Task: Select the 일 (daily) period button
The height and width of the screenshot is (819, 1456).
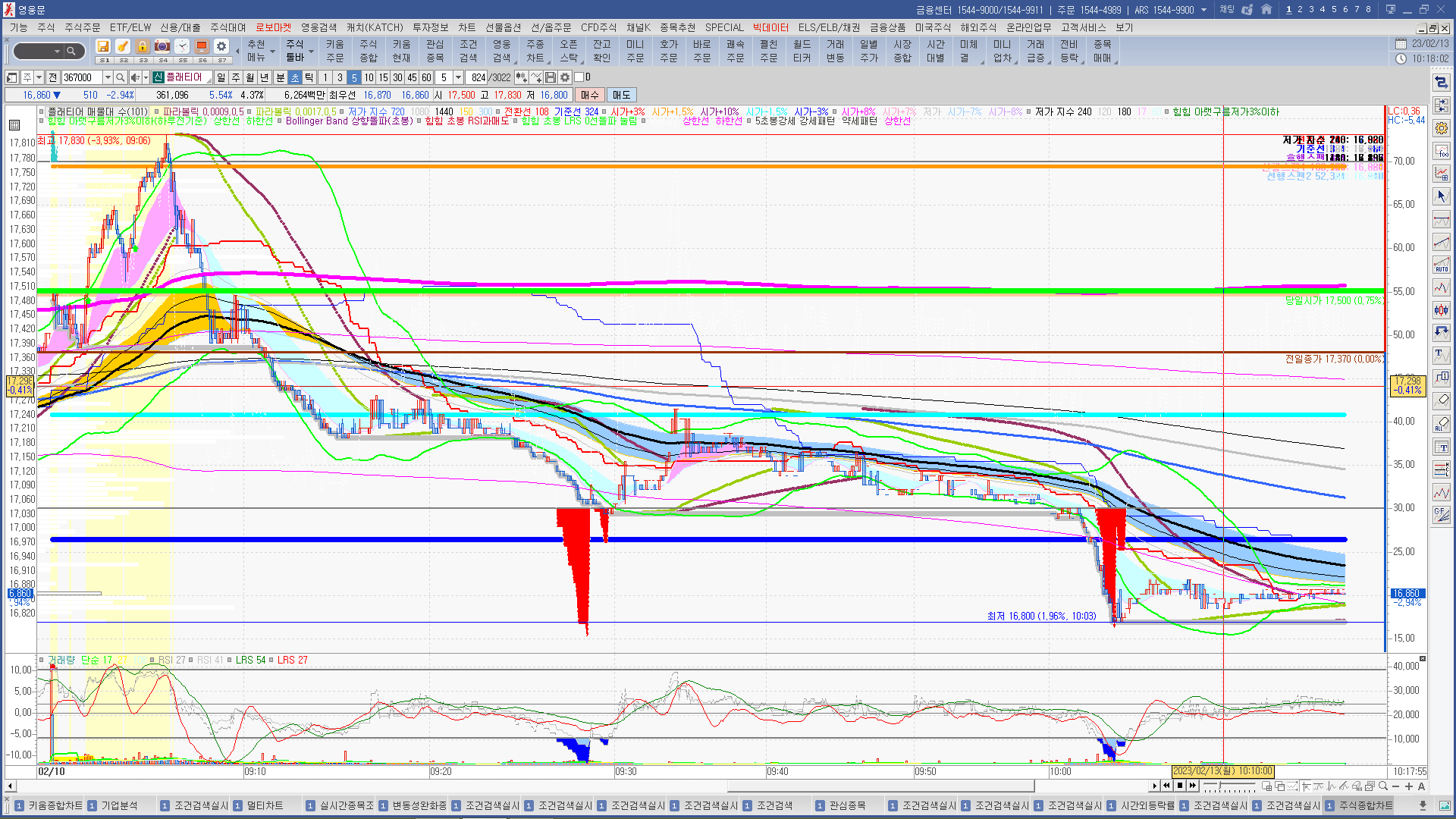Action: point(221,77)
